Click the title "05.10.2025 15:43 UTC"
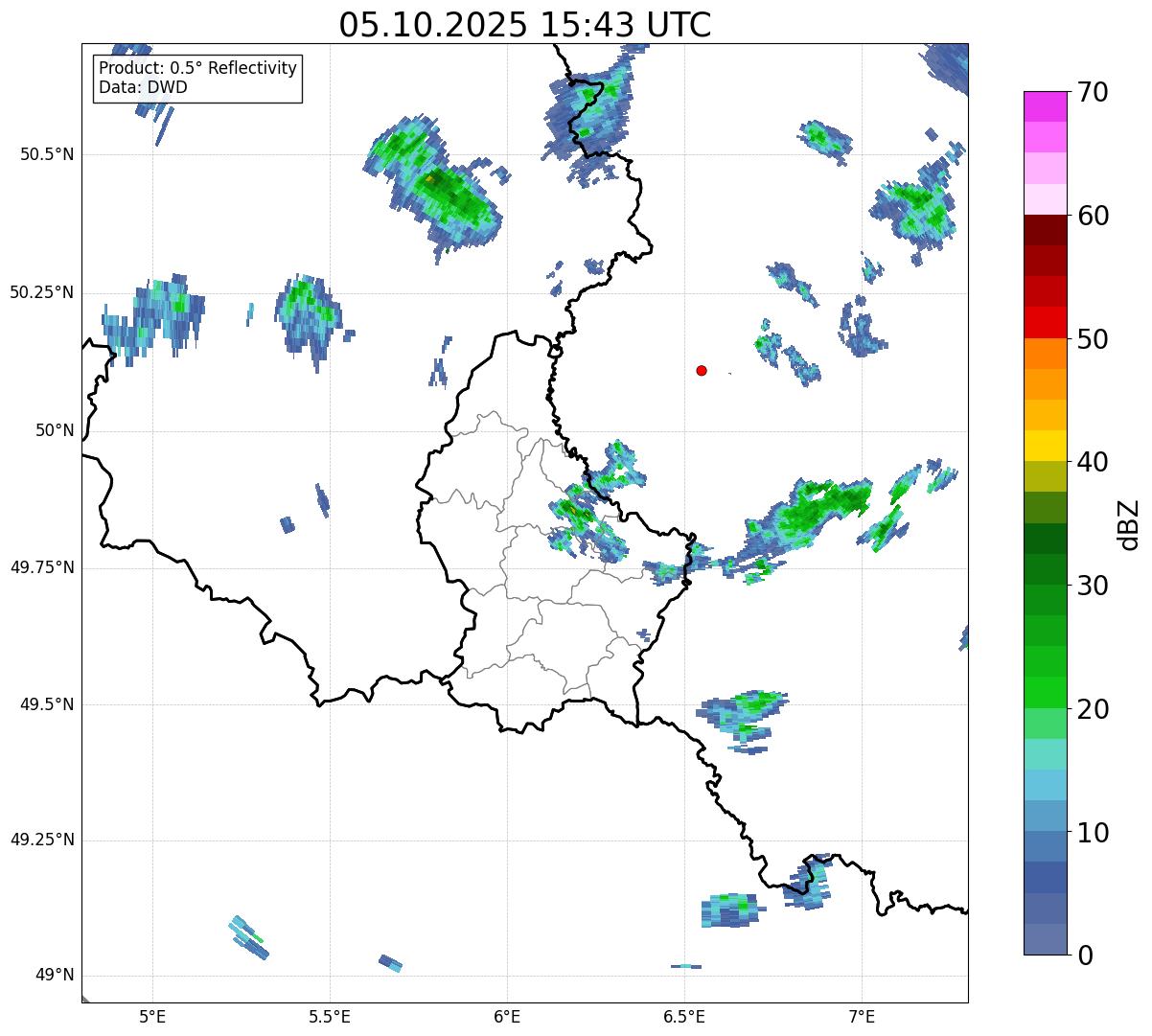1152x1036 pixels. [525, 25]
